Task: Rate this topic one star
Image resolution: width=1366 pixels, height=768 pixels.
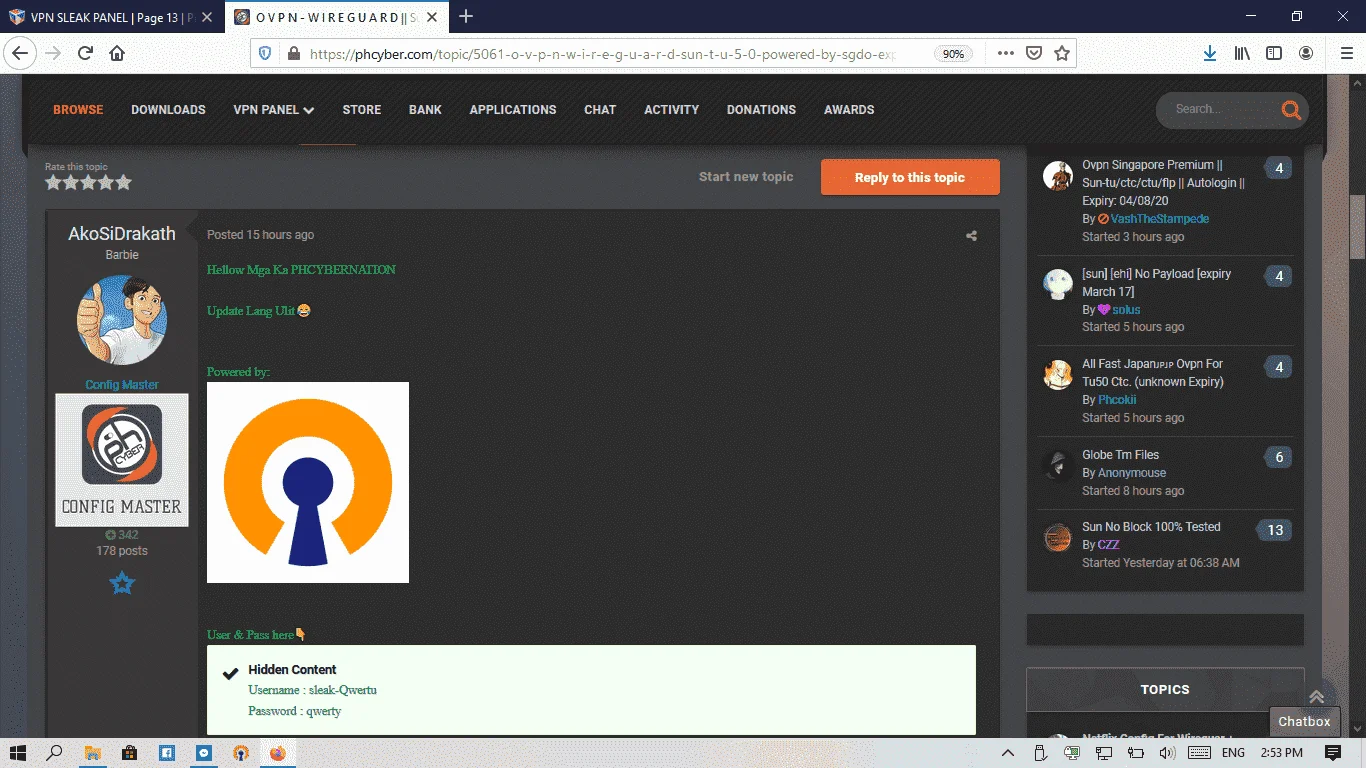Action: click(x=53, y=182)
